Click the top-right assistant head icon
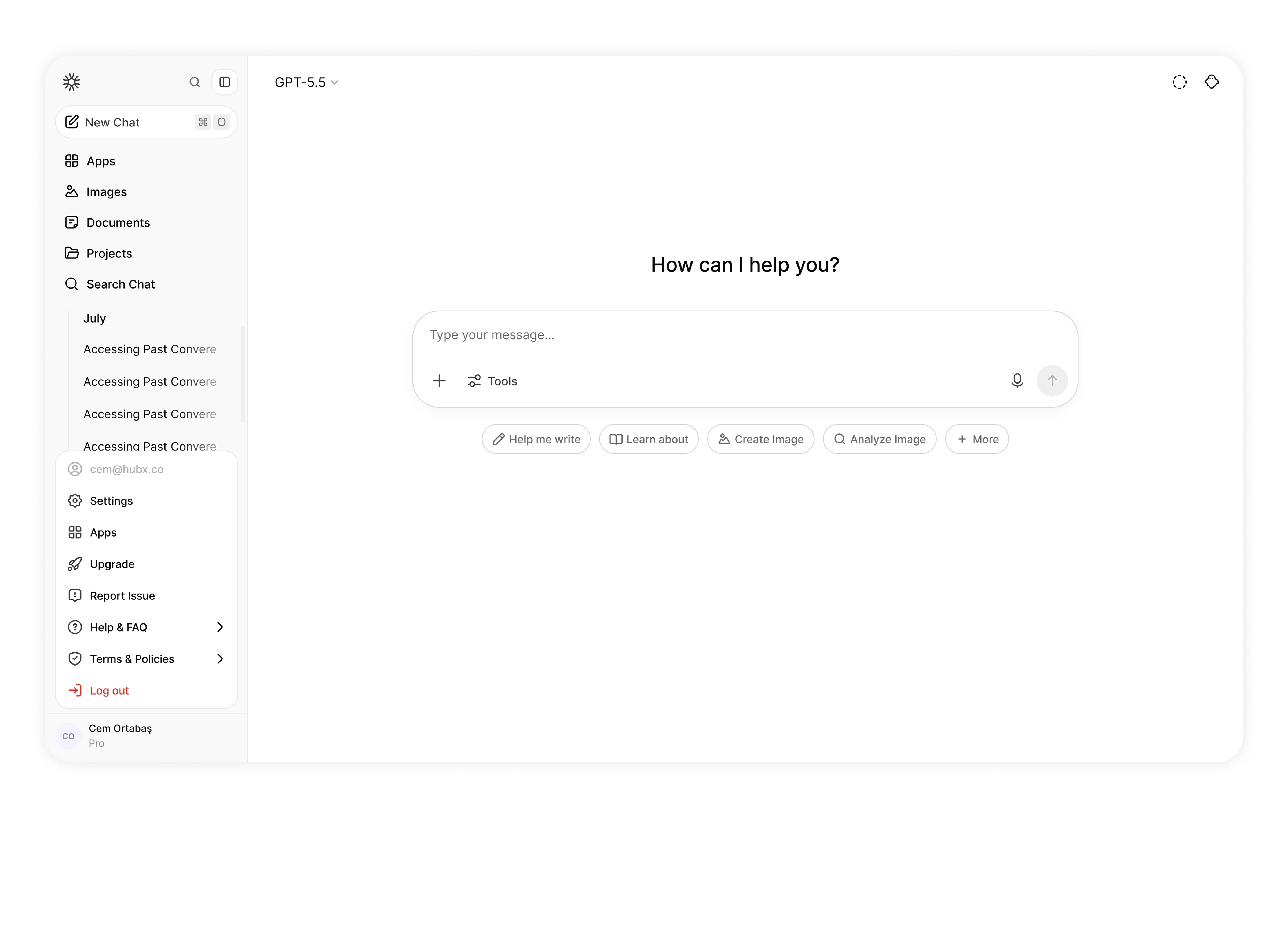This screenshot has width=1288, height=934. coord(1212,82)
